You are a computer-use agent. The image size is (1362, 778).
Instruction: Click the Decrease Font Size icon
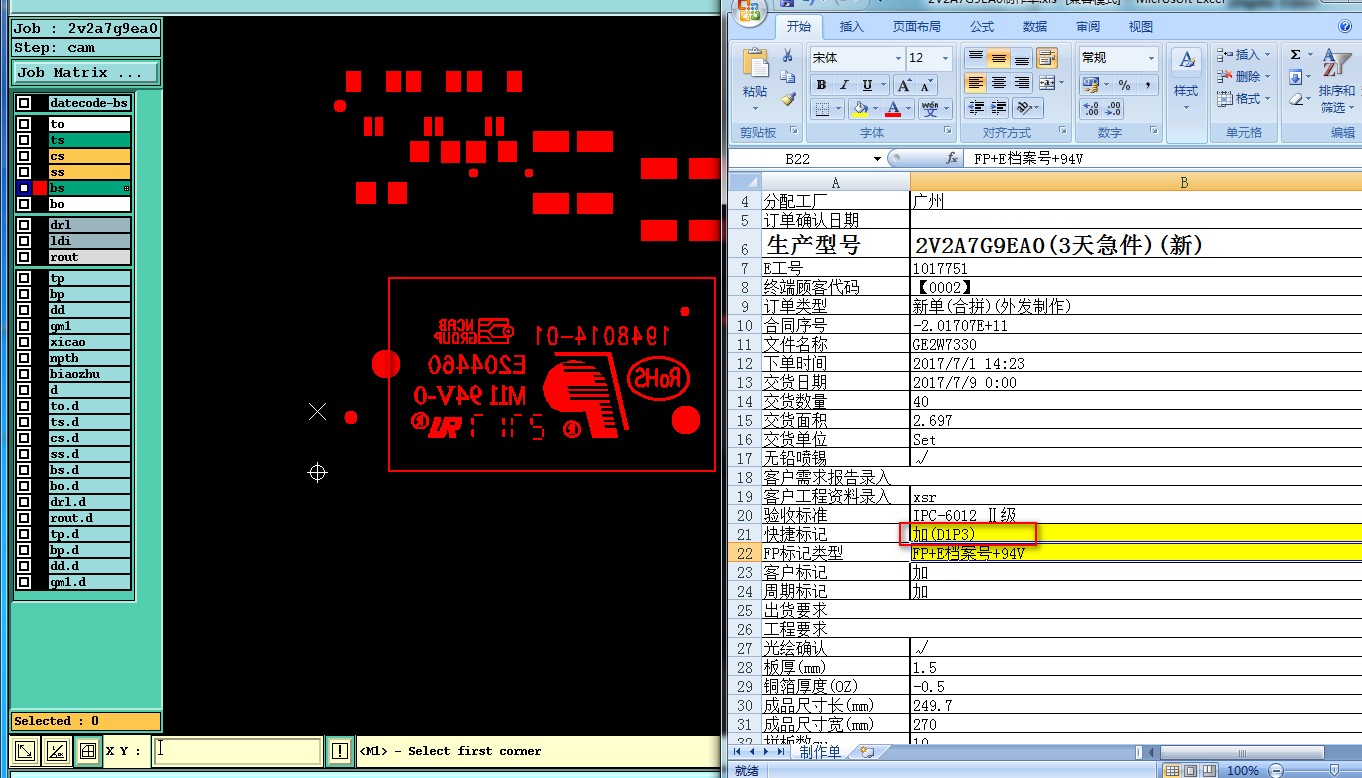tap(927, 85)
